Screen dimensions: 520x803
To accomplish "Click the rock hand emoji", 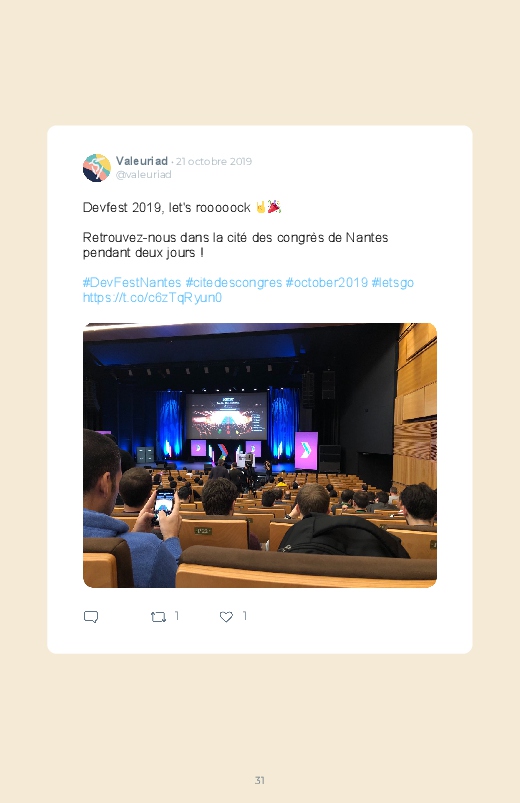I will tap(261, 207).
